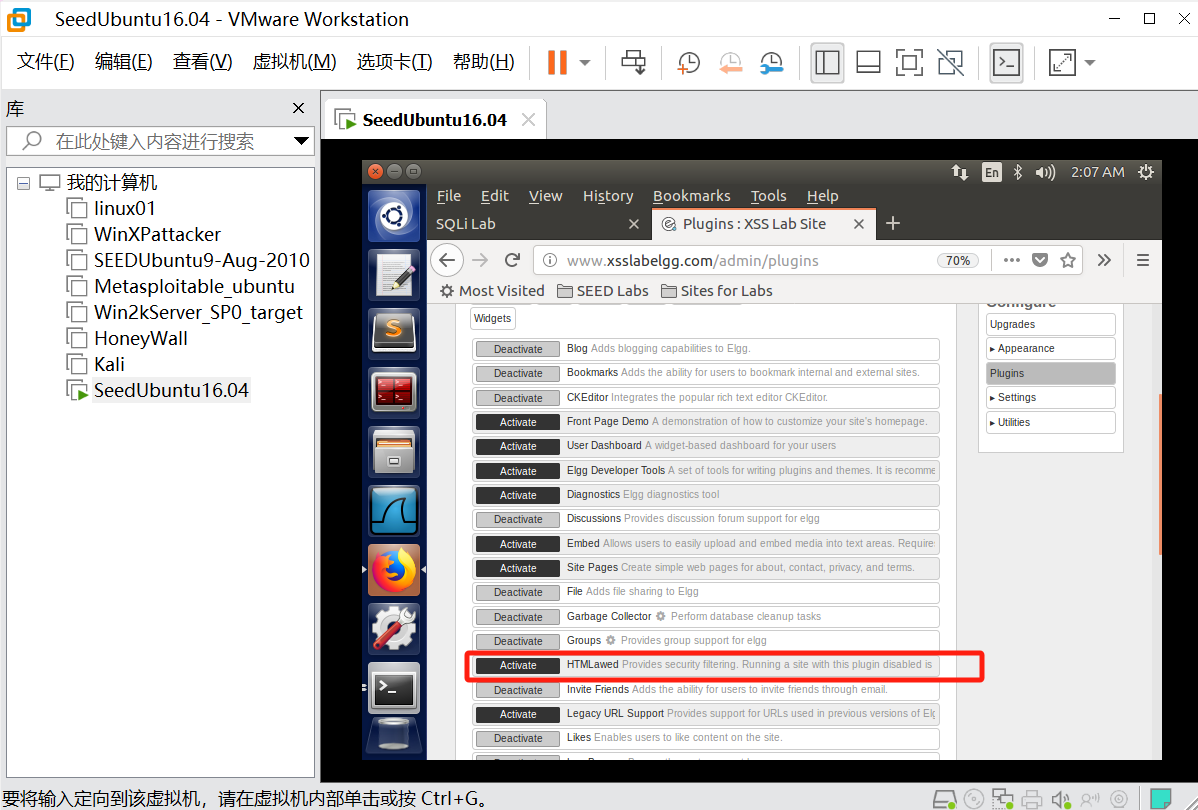1198x810 pixels.
Task: Open the SEED Labs bookmarks folder
Action: [603, 291]
